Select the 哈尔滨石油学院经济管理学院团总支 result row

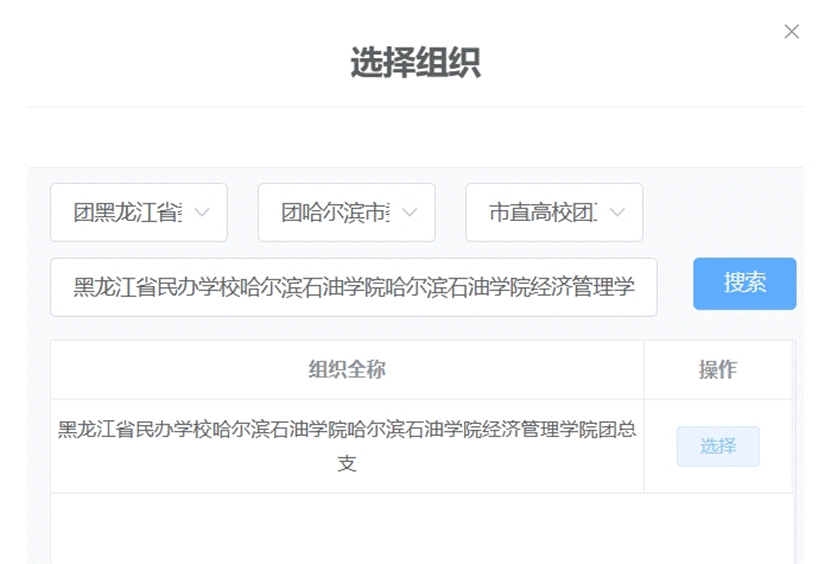pos(346,430)
